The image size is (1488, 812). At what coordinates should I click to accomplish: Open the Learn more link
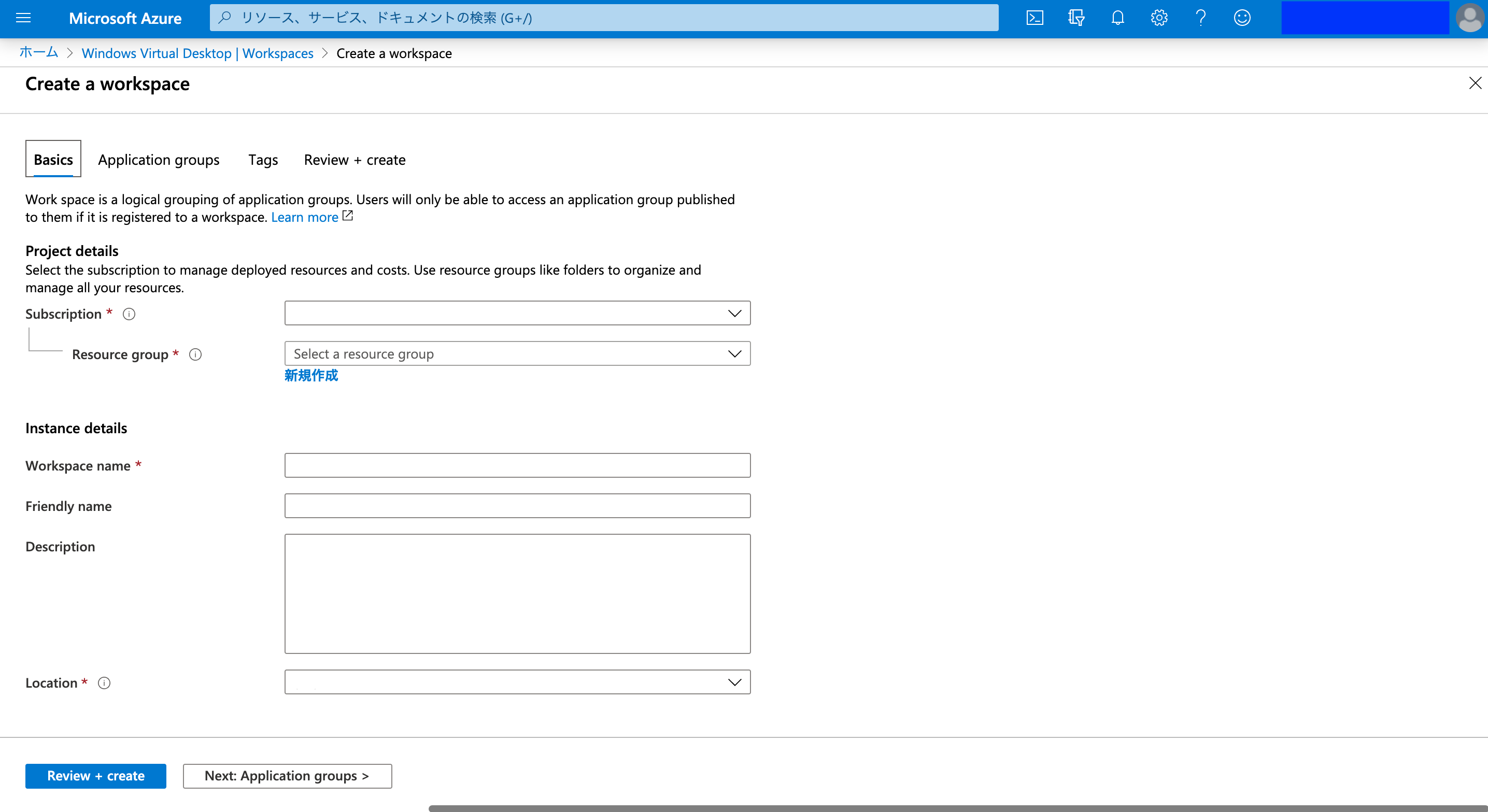point(304,217)
